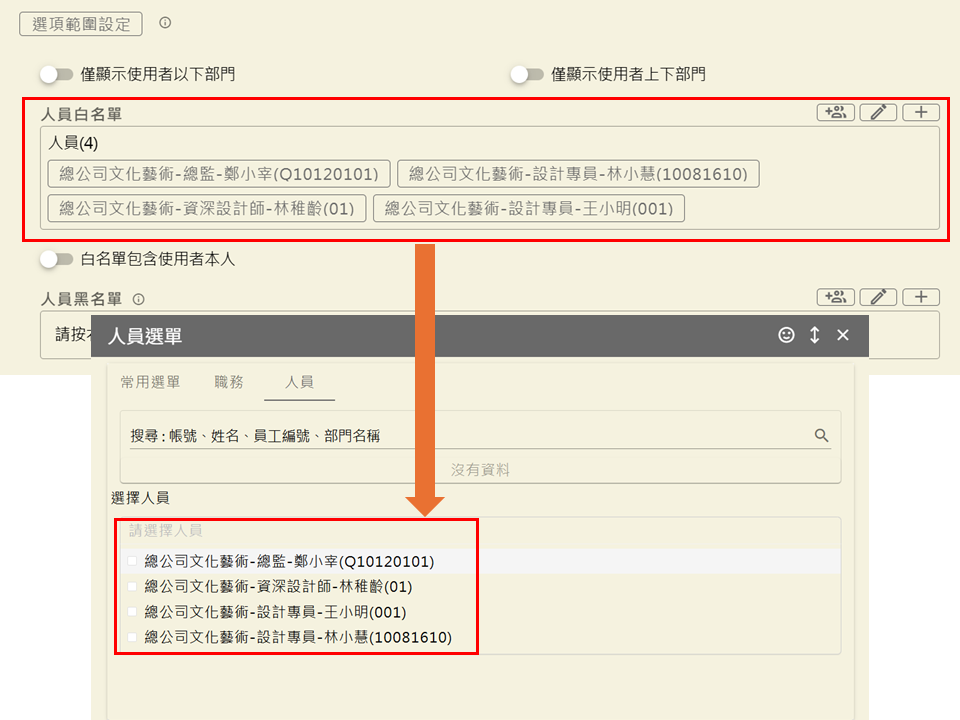960x720 pixels.
Task: Switch to 職務 tab
Action: 229,382
